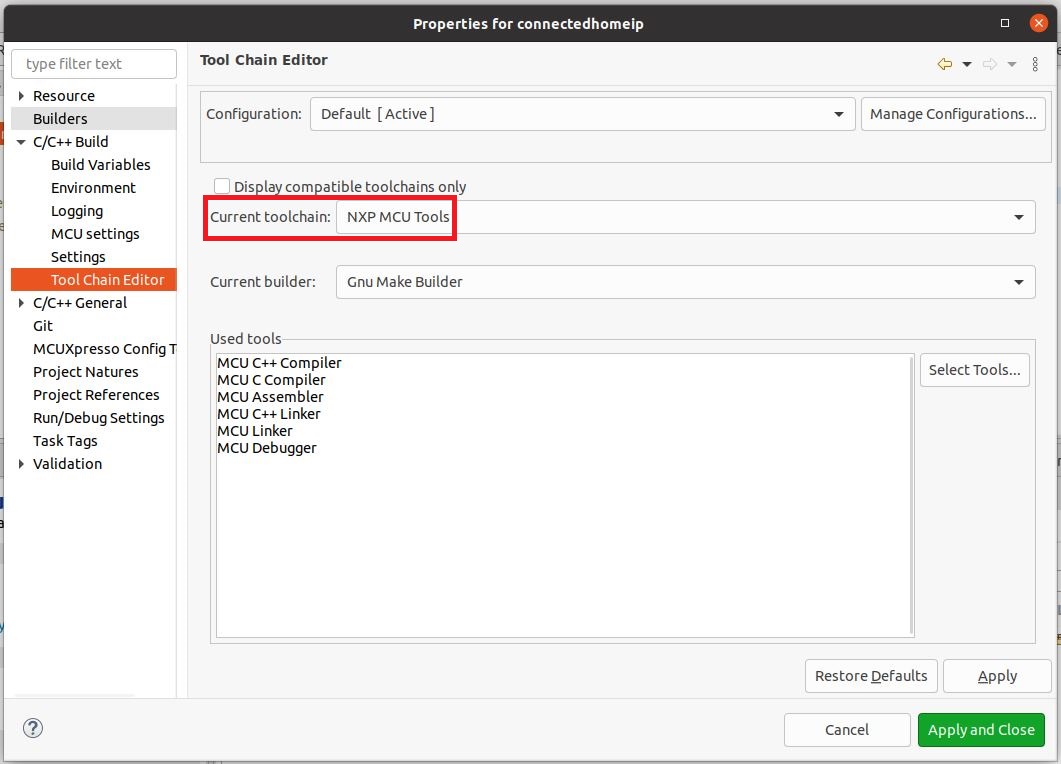Select Run/Debug Settings page

[x=99, y=418]
